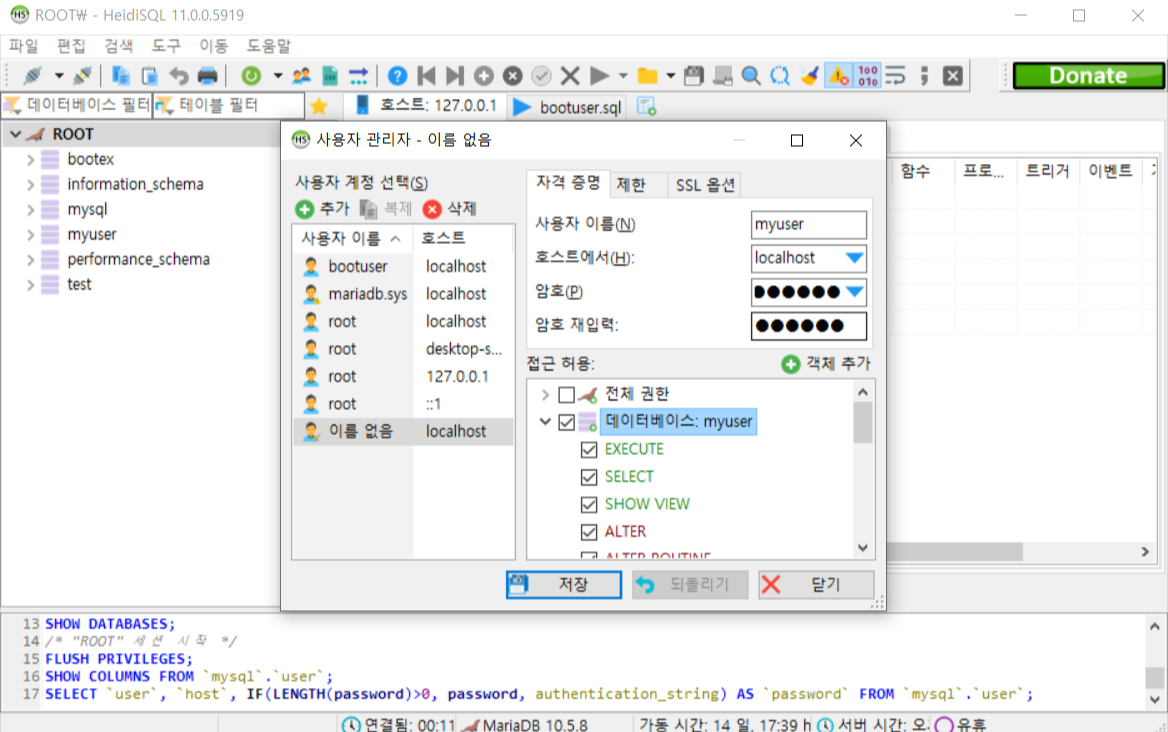The image size is (1168, 732).
Task: Collapse the 데이터베이스: myuser privileges node
Action: click(545, 421)
